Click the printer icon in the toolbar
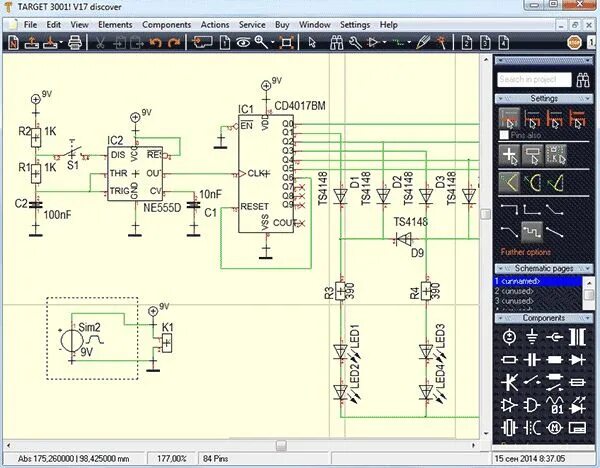 [74, 42]
